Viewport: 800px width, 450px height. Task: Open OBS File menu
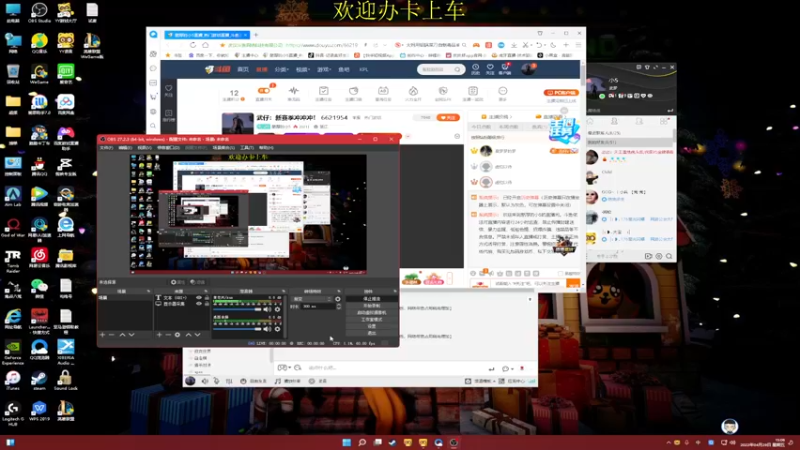pos(106,147)
